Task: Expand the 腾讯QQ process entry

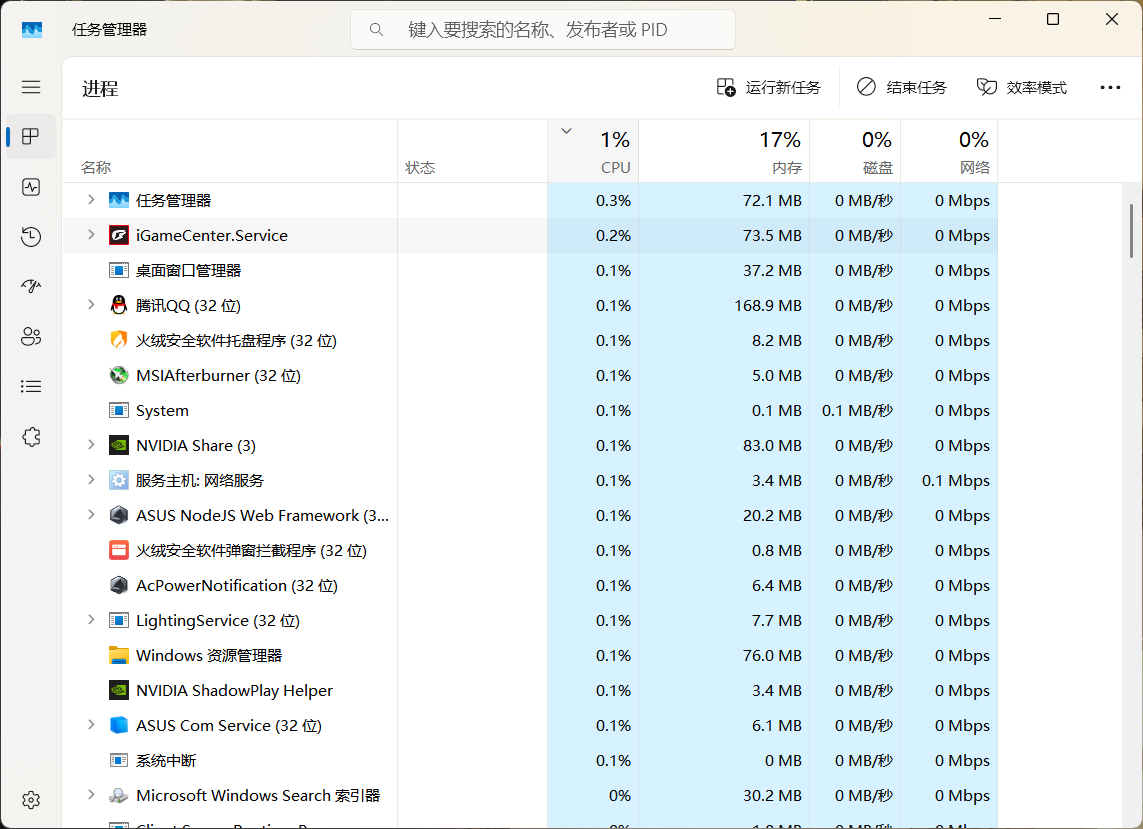Action: (91, 305)
